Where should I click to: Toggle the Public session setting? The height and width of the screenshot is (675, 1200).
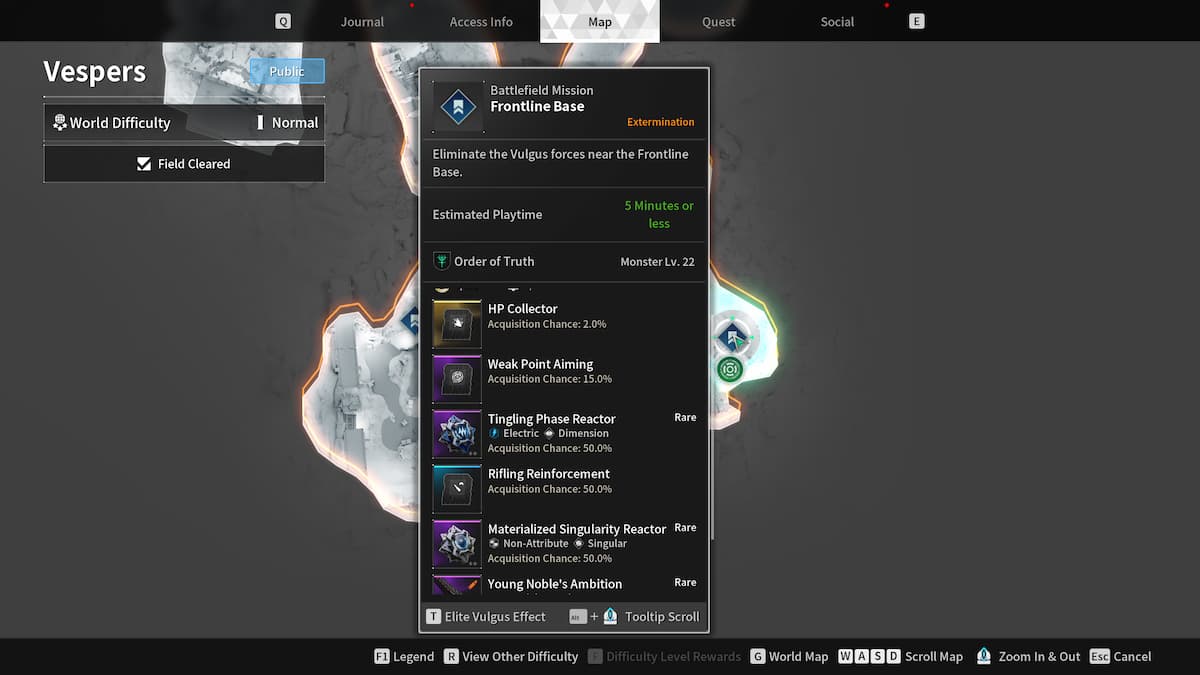[x=287, y=71]
